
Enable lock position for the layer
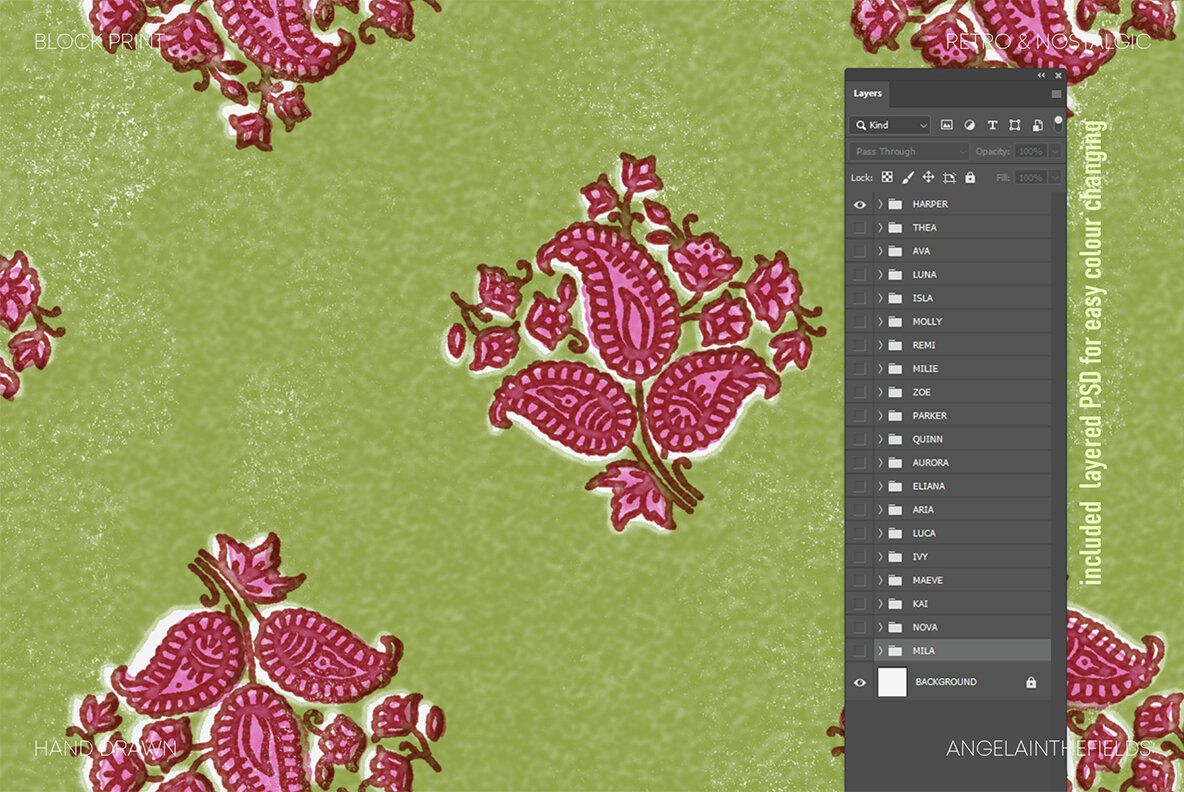point(928,177)
